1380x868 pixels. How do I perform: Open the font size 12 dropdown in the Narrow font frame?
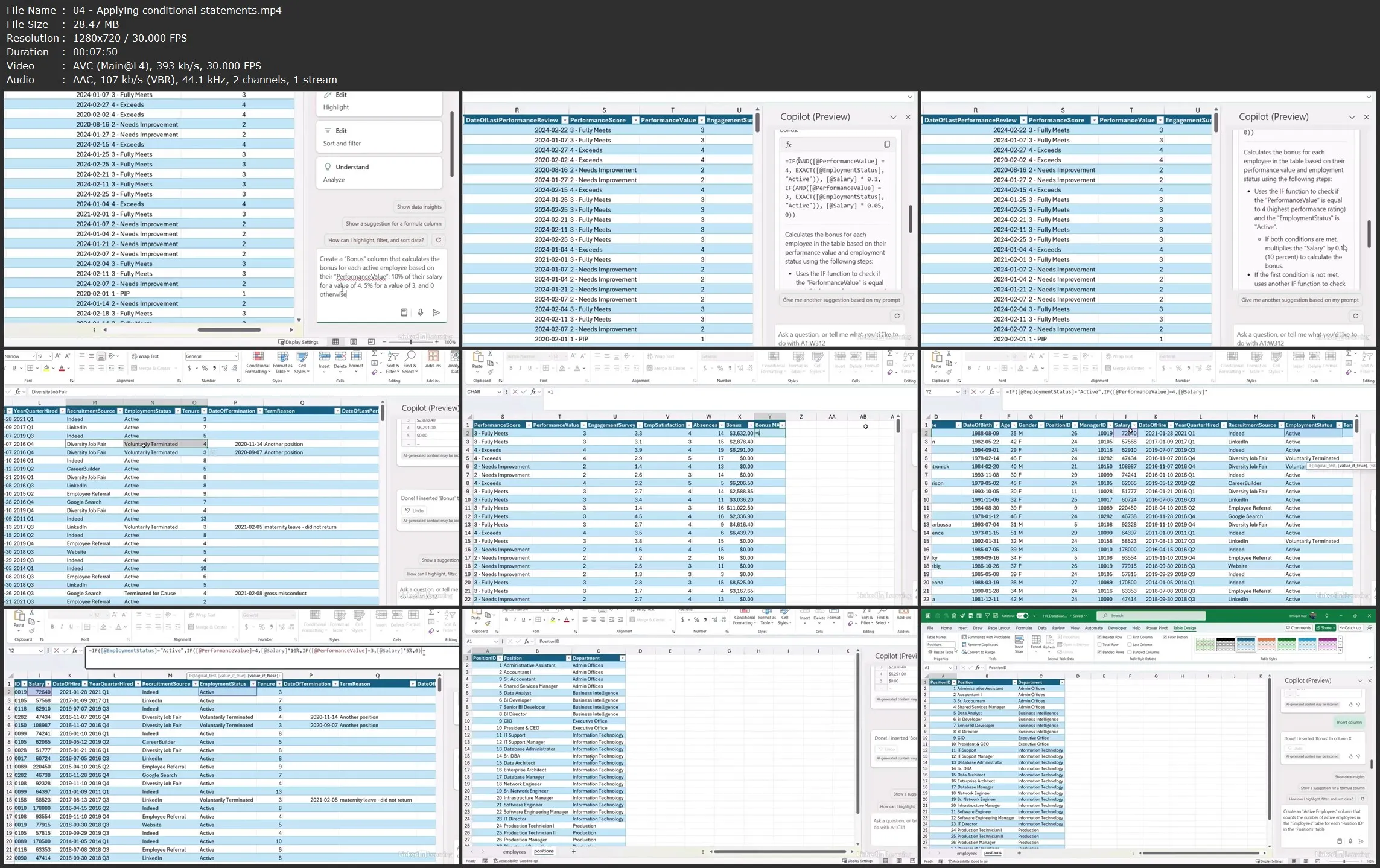pyautogui.click(x=49, y=356)
